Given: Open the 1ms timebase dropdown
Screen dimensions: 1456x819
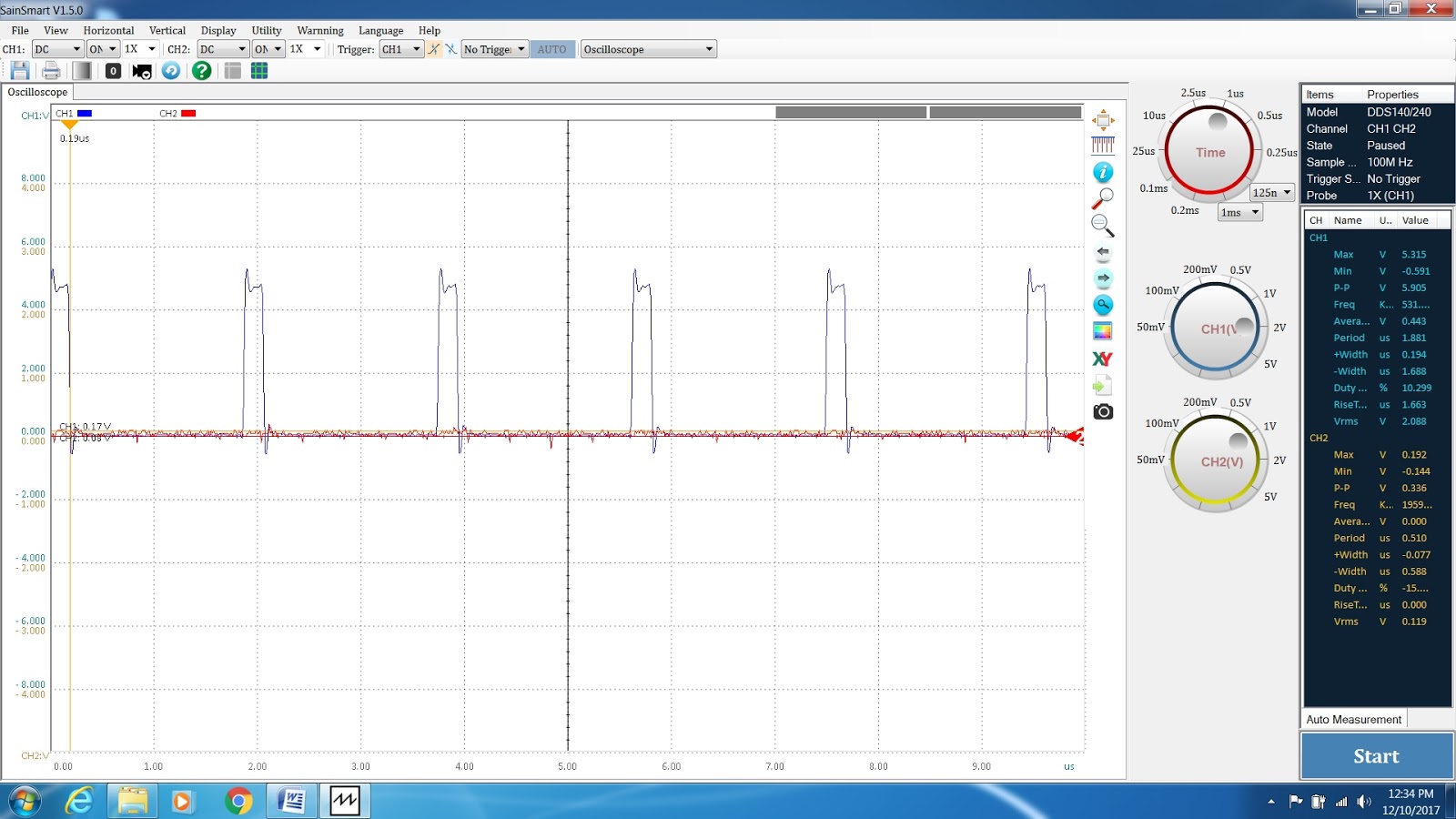Looking at the screenshot, I should [x=1240, y=212].
